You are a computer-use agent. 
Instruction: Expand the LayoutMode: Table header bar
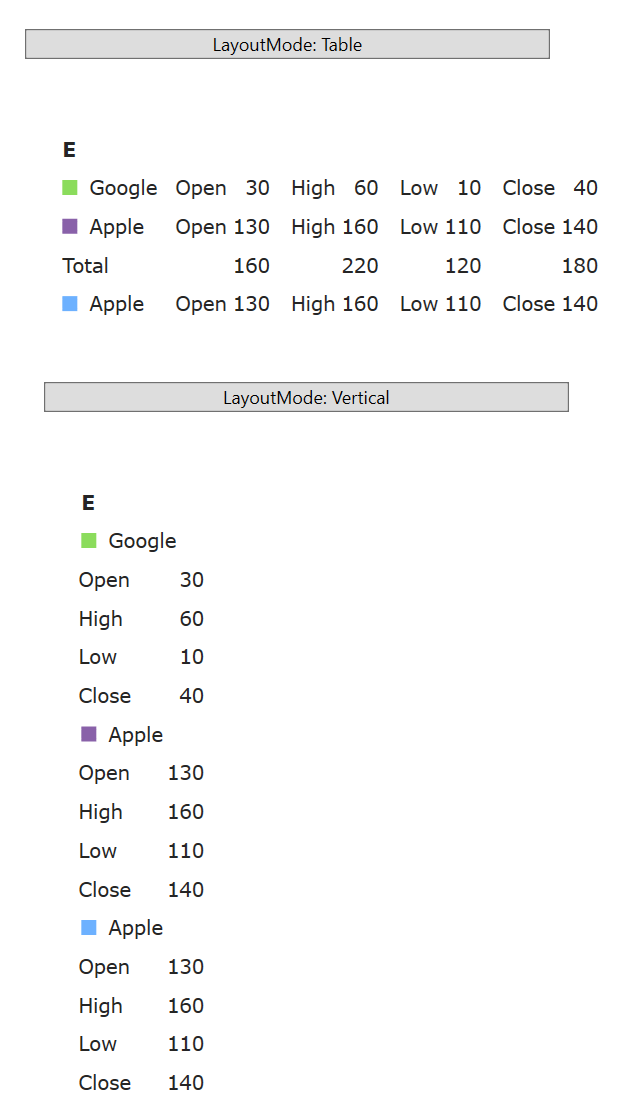tap(286, 44)
